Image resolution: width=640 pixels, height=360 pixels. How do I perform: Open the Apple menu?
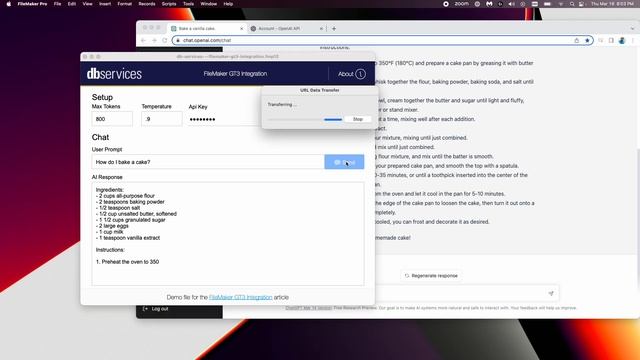click(x=9, y=4)
